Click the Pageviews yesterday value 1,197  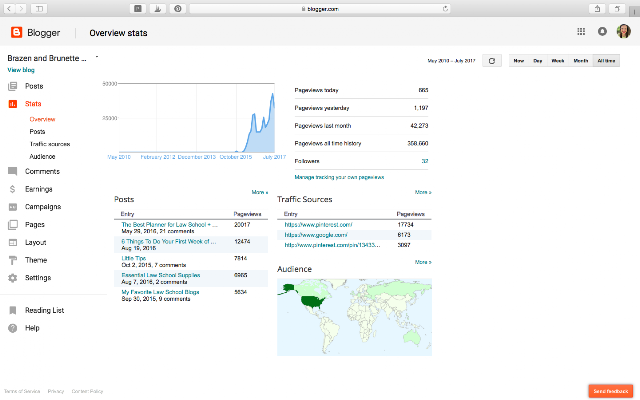tap(421, 108)
